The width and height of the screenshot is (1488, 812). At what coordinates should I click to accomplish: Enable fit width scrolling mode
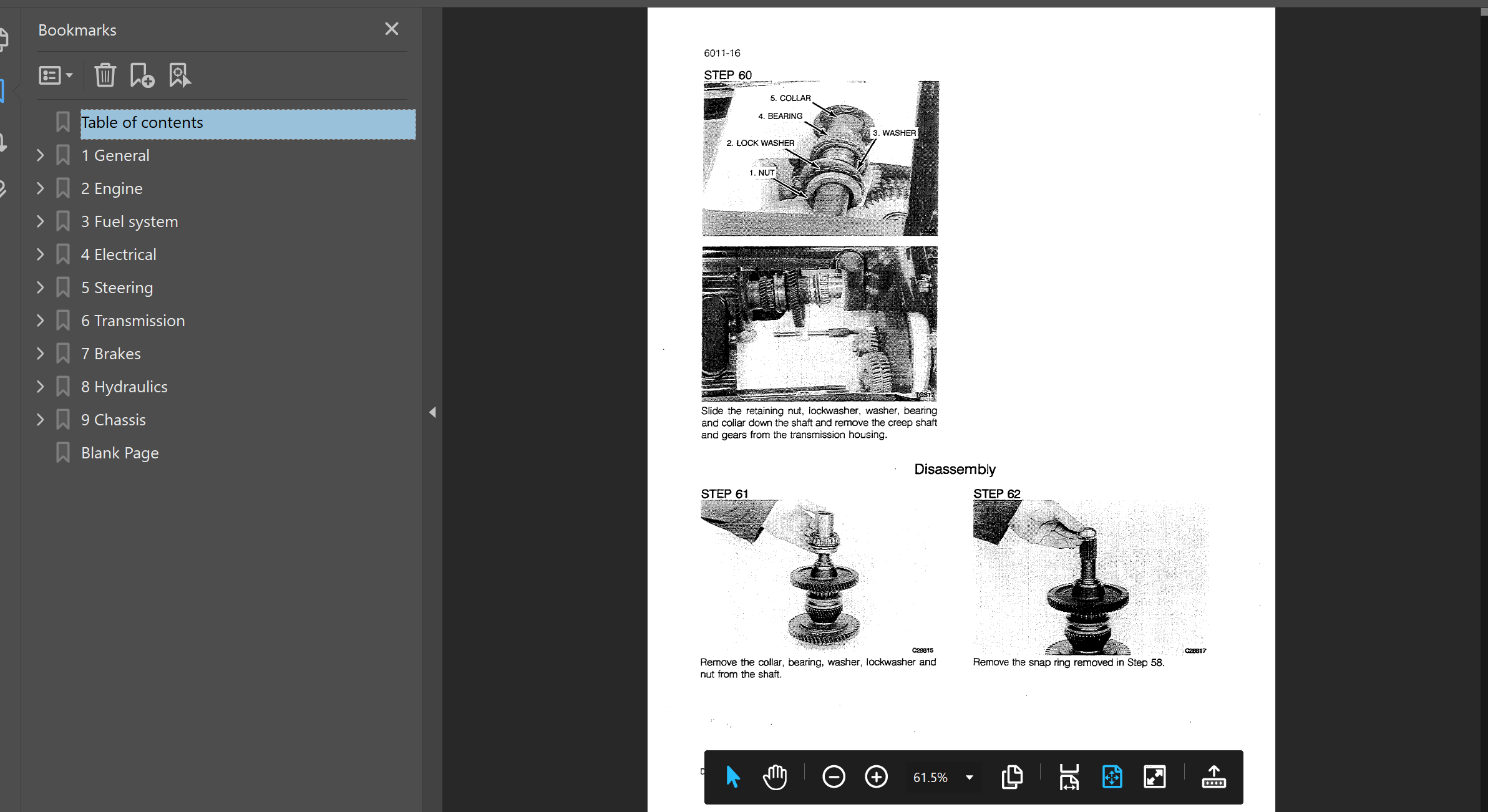(1069, 777)
